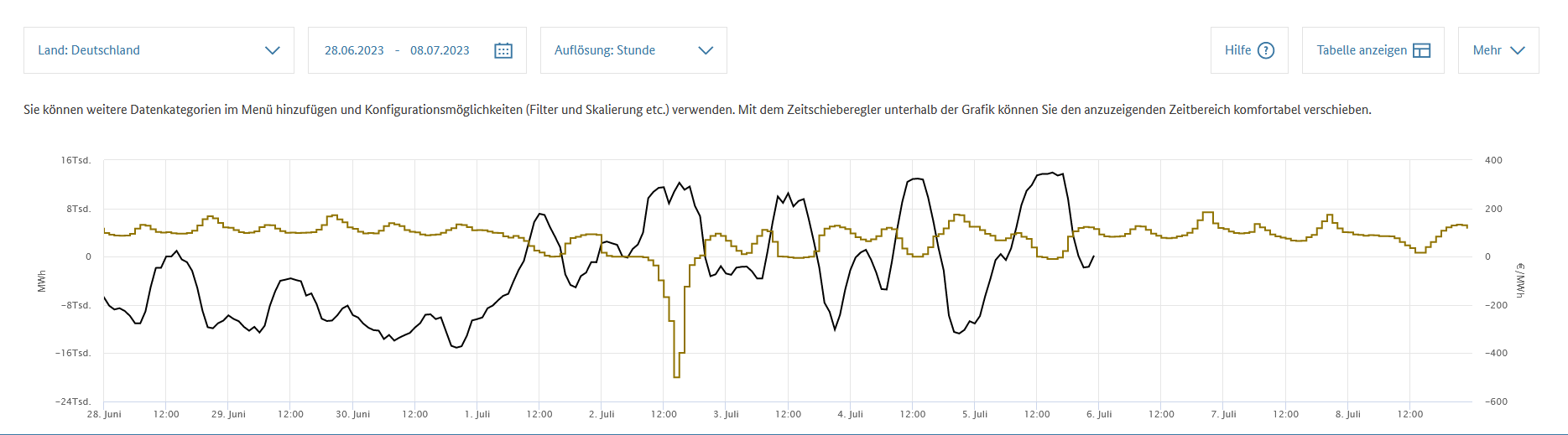Click the Mehr menu label
Viewport: 1568px width, 435px height.
pos(1487,50)
